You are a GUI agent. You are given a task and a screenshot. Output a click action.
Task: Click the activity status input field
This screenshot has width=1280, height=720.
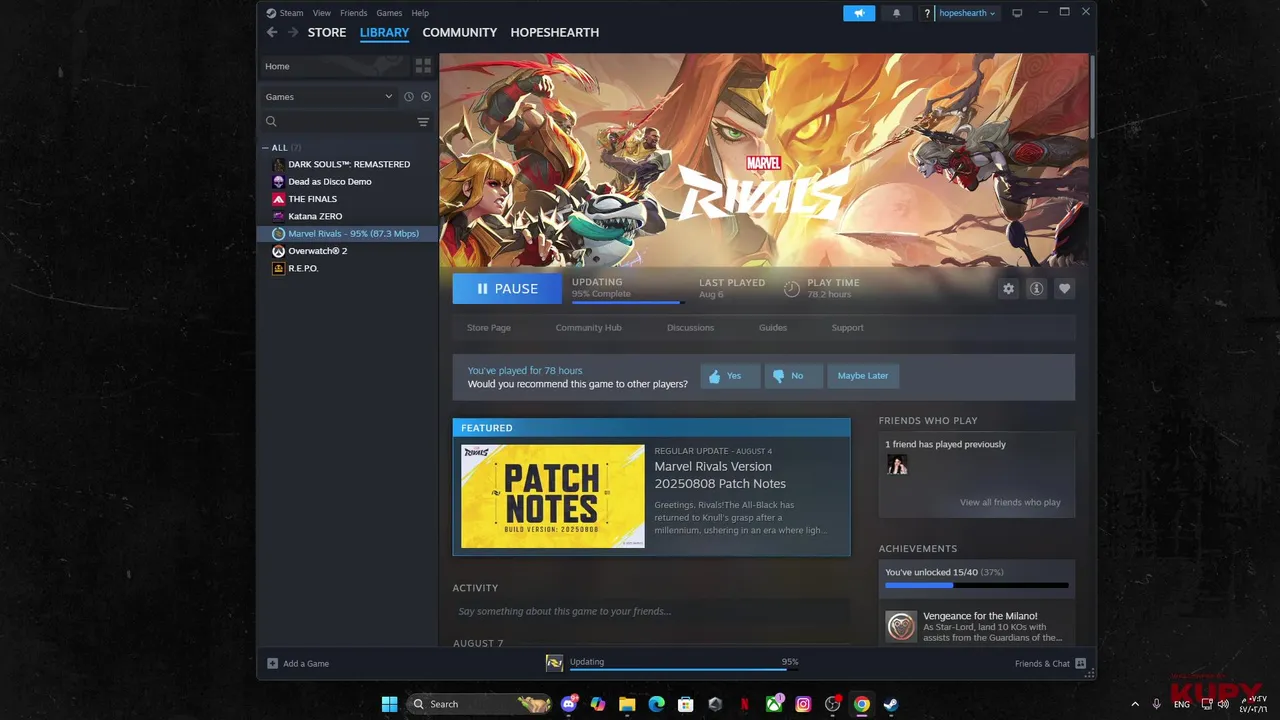[651, 612]
